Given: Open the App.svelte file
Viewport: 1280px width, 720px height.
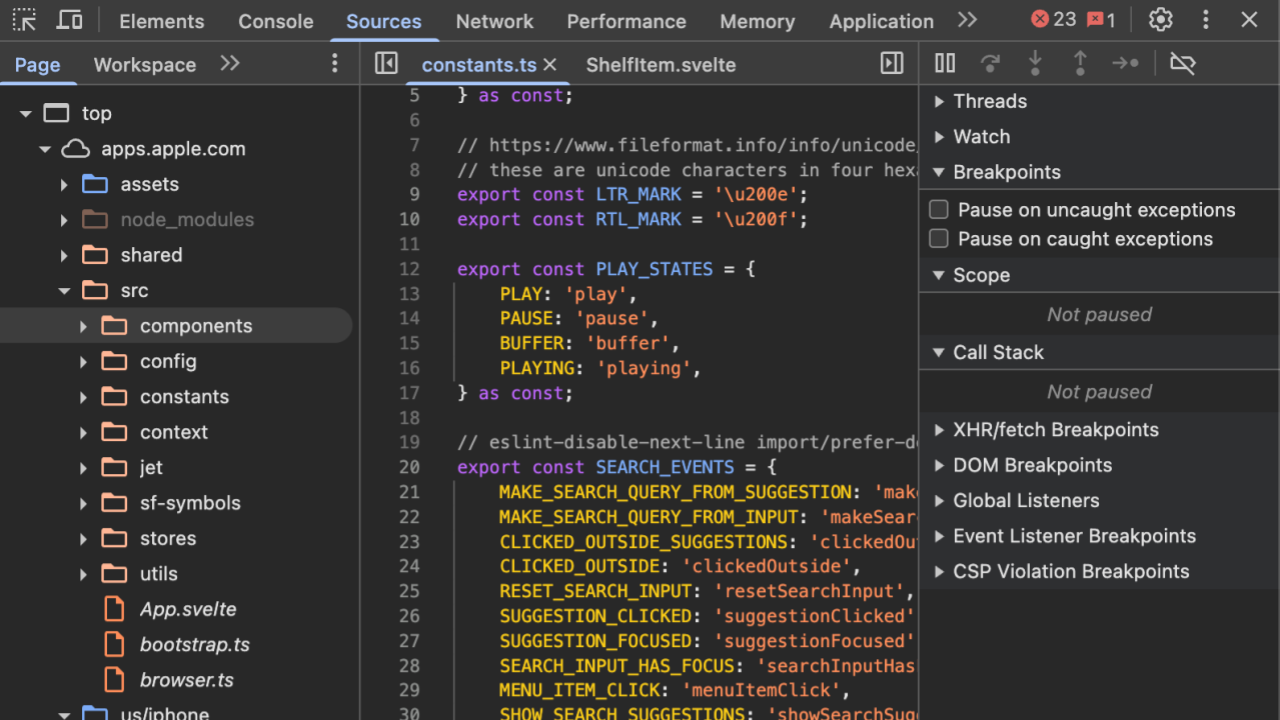Looking at the screenshot, I should 188,609.
